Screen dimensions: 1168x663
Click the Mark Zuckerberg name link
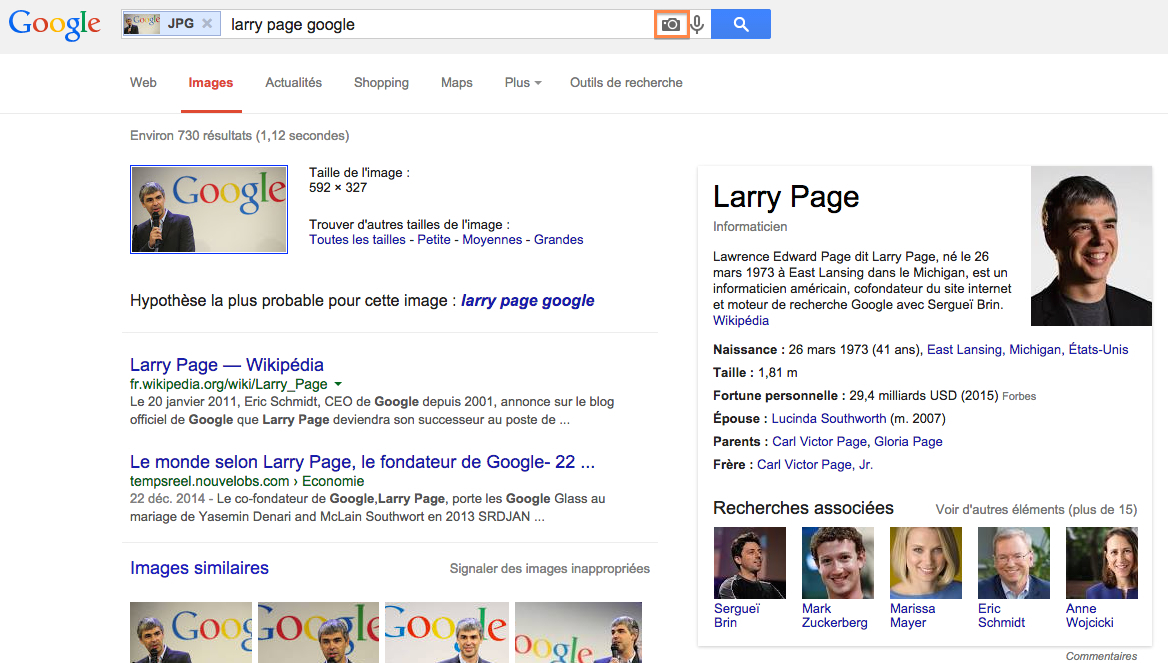[834, 615]
